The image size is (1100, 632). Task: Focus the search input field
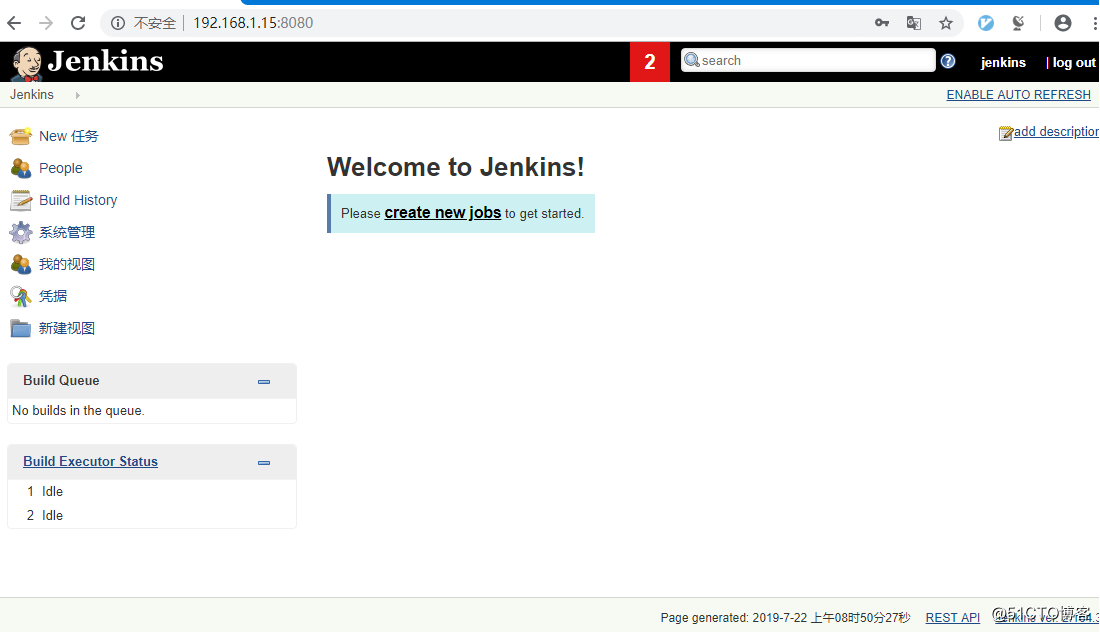point(808,60)
